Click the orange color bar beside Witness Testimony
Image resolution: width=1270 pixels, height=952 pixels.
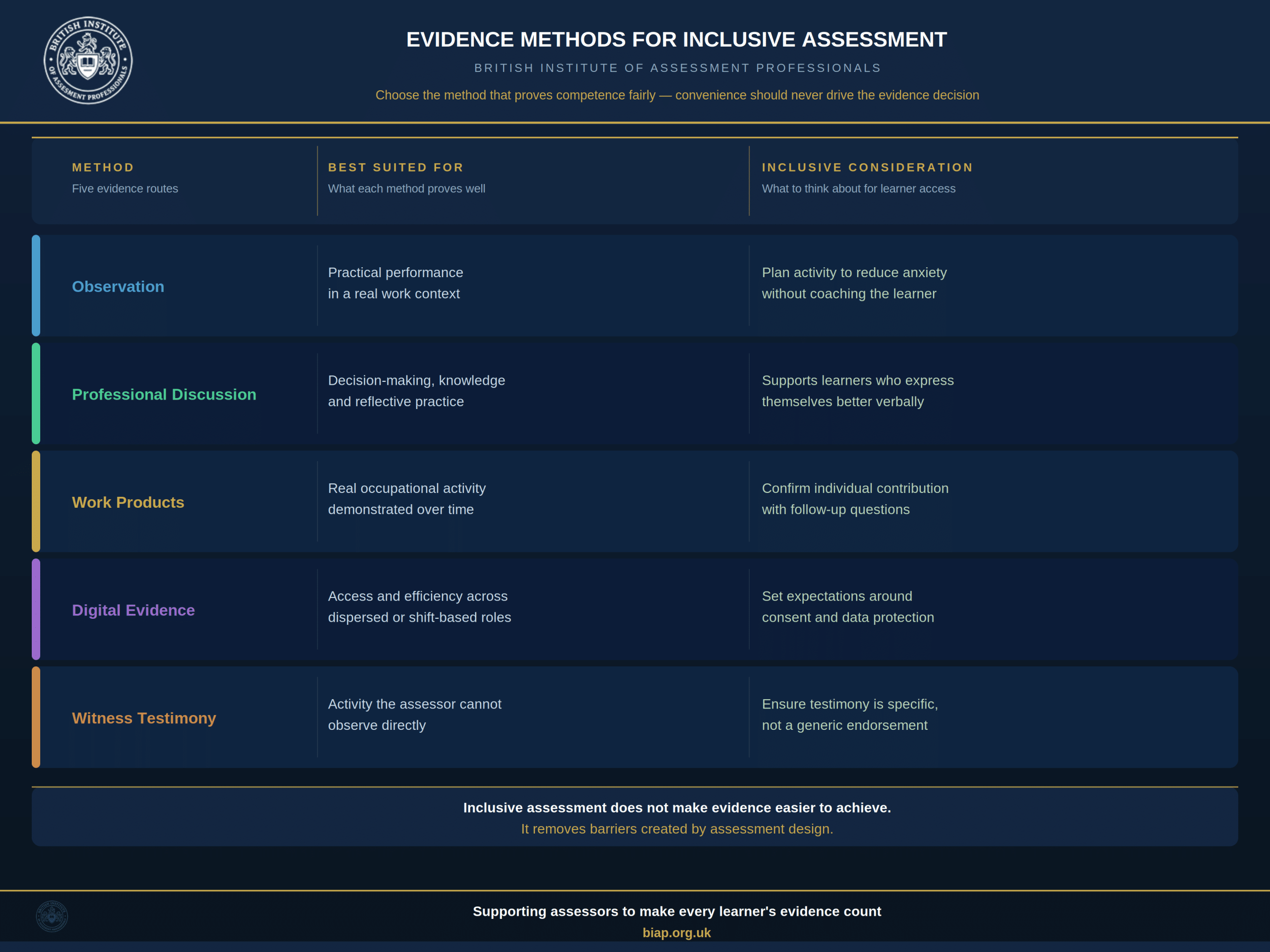click(36, 716)
